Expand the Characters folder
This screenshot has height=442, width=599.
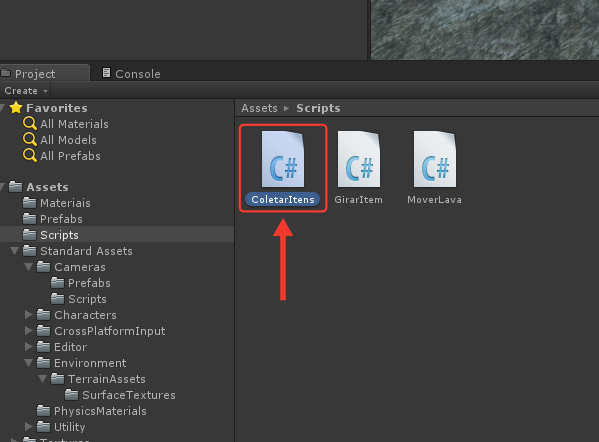click(x=29, y=314)
